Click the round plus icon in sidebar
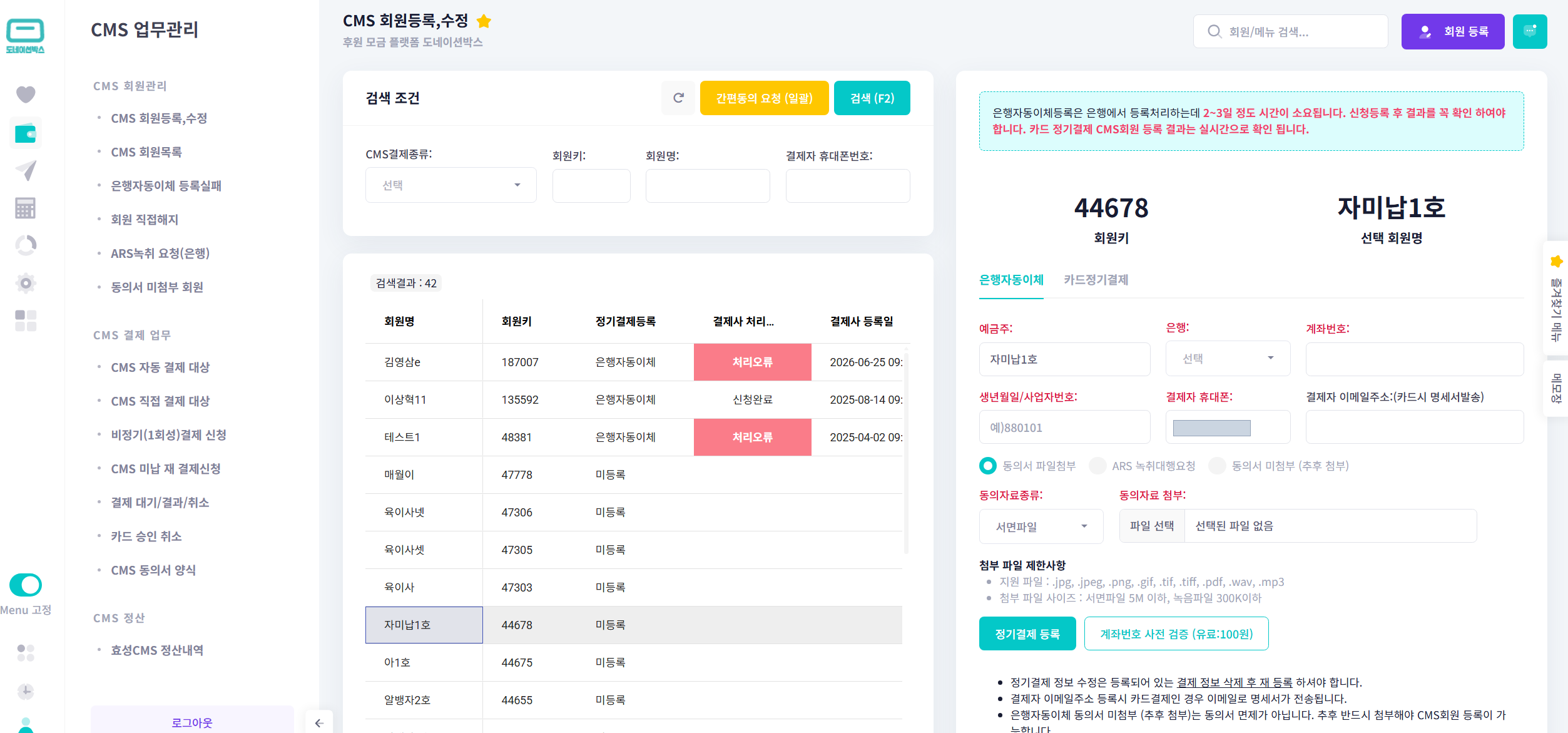1568x733 pixels. pyautogui.click(x=26, y=691)
